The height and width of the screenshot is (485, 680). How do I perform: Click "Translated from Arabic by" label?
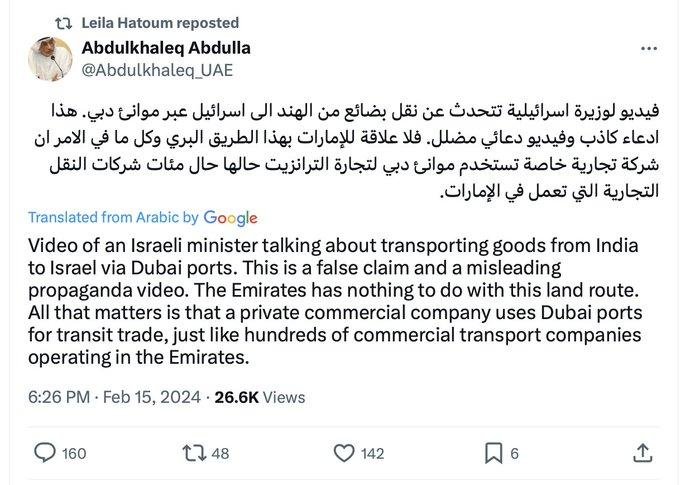(x=114, y=217)
